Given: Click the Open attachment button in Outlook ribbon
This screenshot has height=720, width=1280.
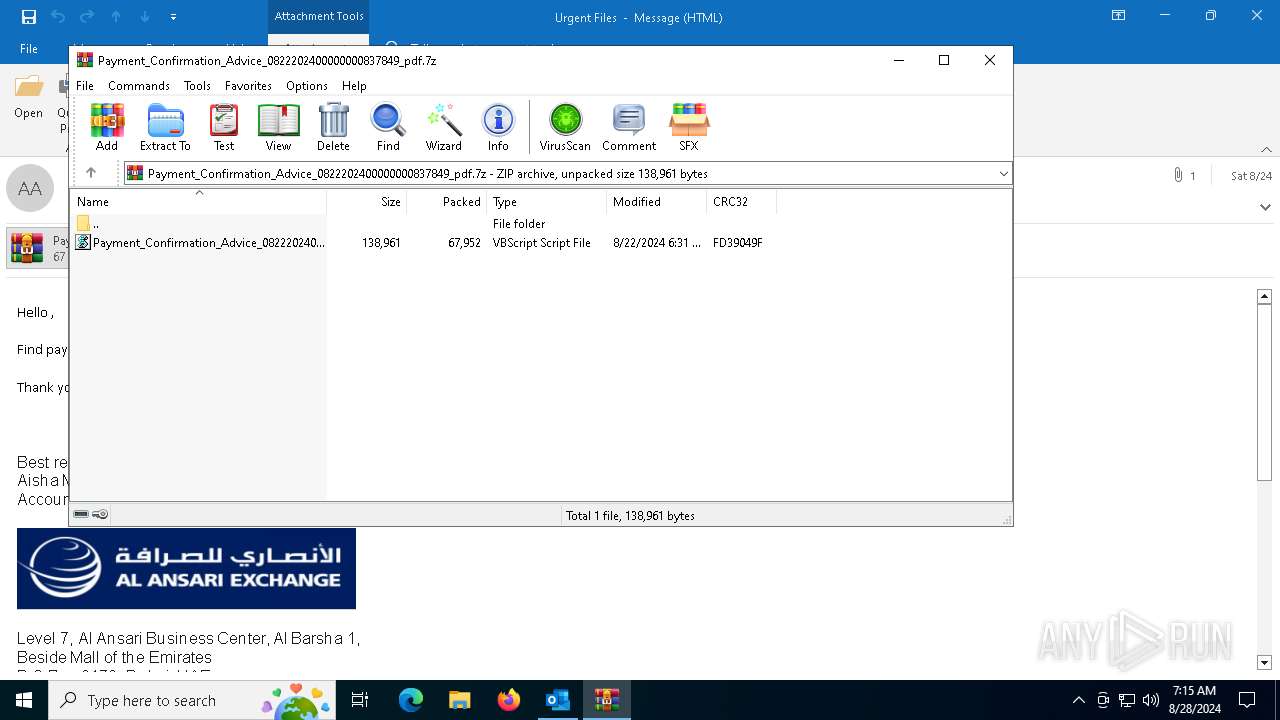Looking at the screenshot, I should point(29,98).
